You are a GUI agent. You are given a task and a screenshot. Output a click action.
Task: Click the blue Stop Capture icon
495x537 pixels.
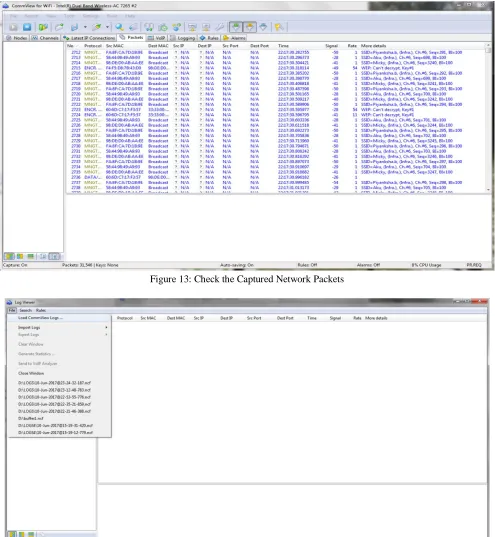click(27, 27)
